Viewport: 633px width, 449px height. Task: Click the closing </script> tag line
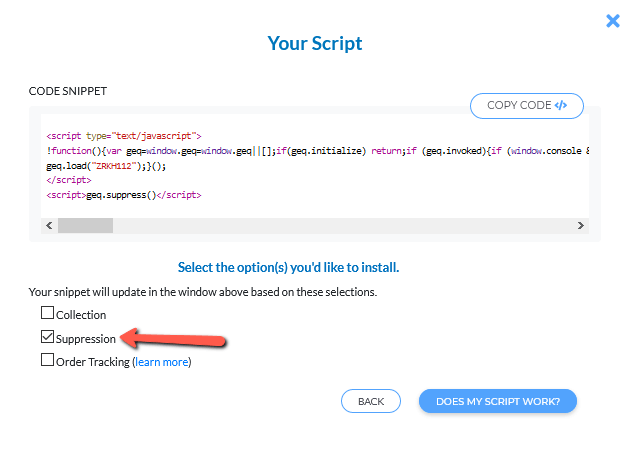(69, 180)
